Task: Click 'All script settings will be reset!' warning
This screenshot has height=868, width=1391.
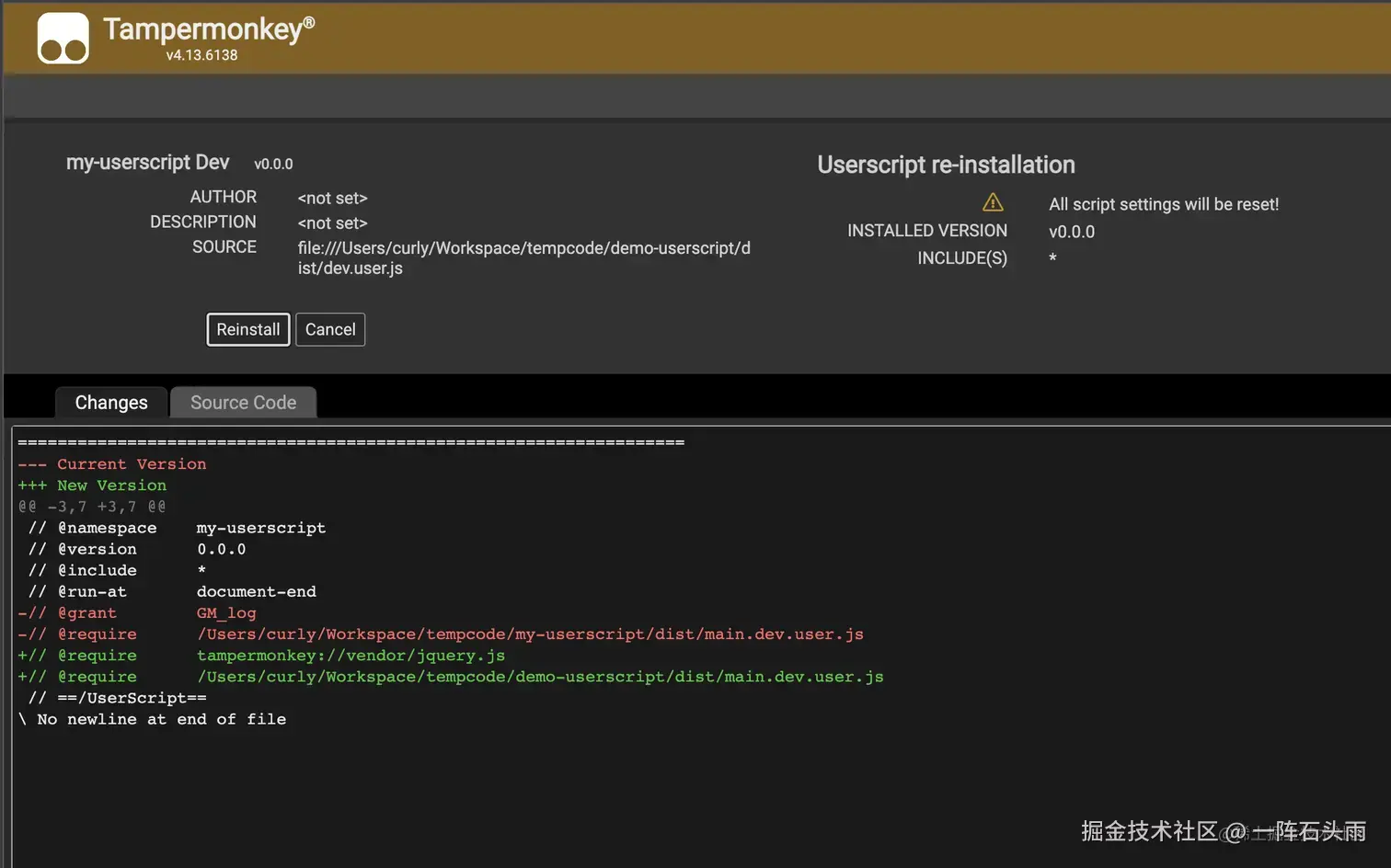Action: pyautogui.click(x=1164, y=204)
